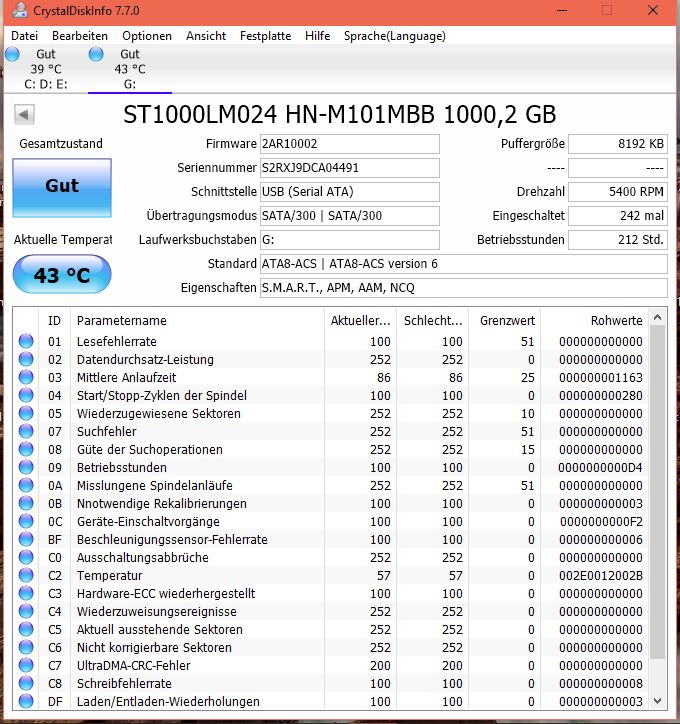Open the Sprache(Language) menu
This screenshot has height=724, width=680.
[x=395, y=36]
